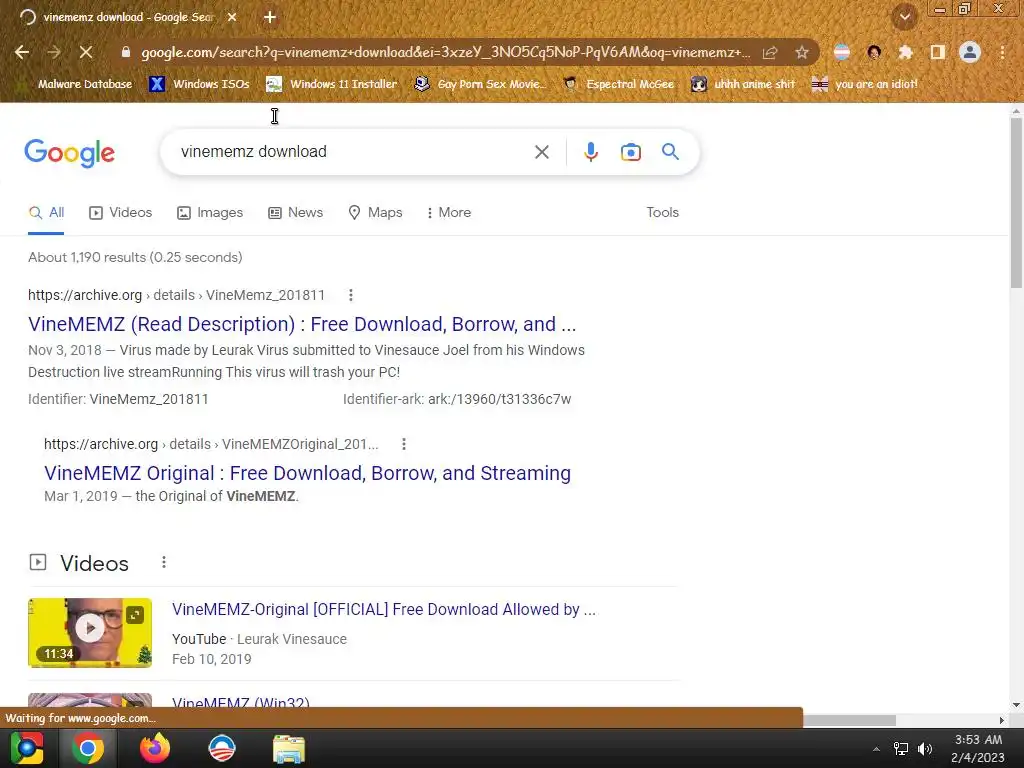
Task: Open a new tab with plus button
Action: point(270,18)
